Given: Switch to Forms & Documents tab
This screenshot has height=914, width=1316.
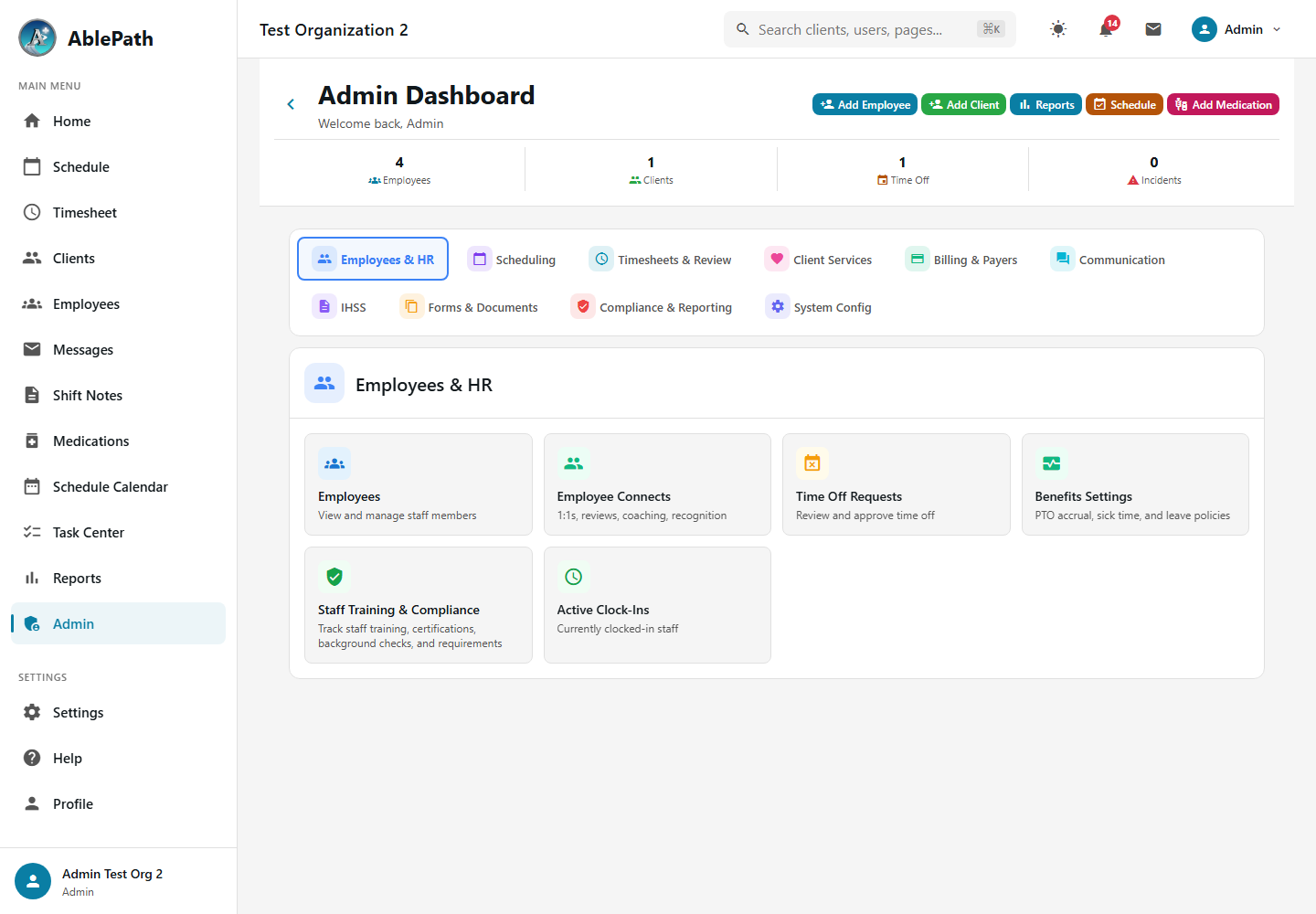Looking at the screenshot, I should tap(469, 307).
